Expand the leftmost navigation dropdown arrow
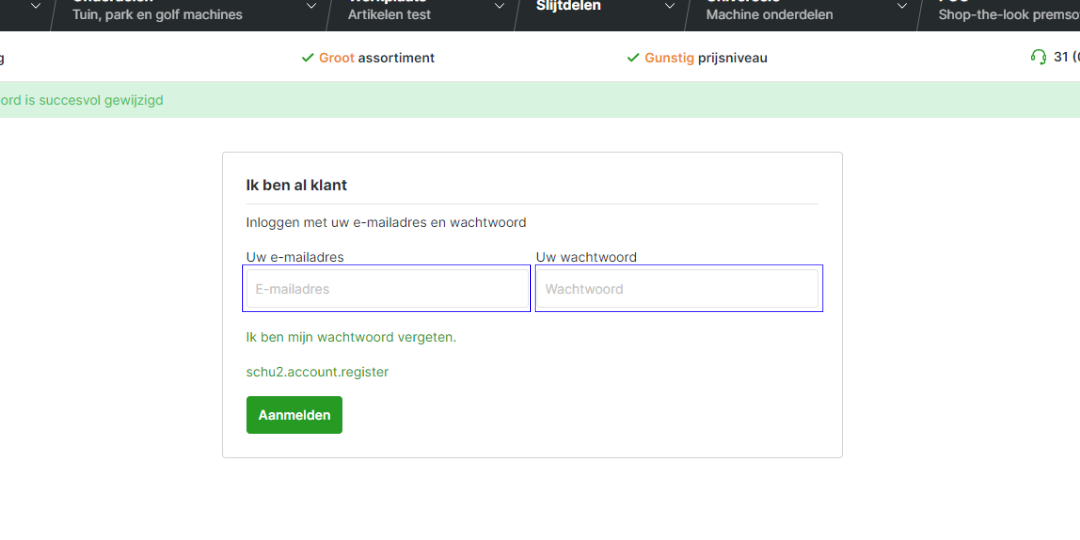 [x=36, y=7]
